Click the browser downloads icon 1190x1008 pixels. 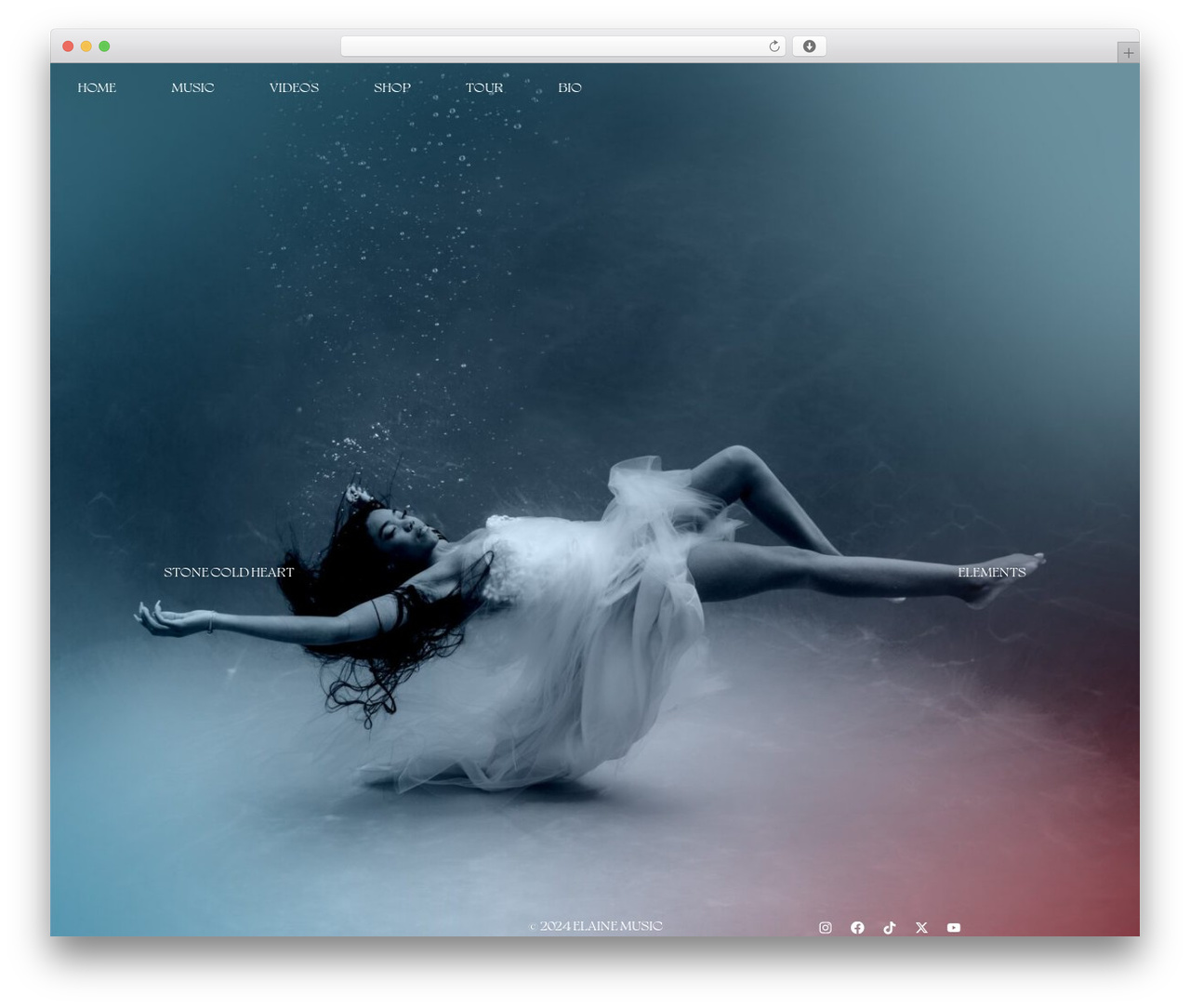tap(809, 46)
